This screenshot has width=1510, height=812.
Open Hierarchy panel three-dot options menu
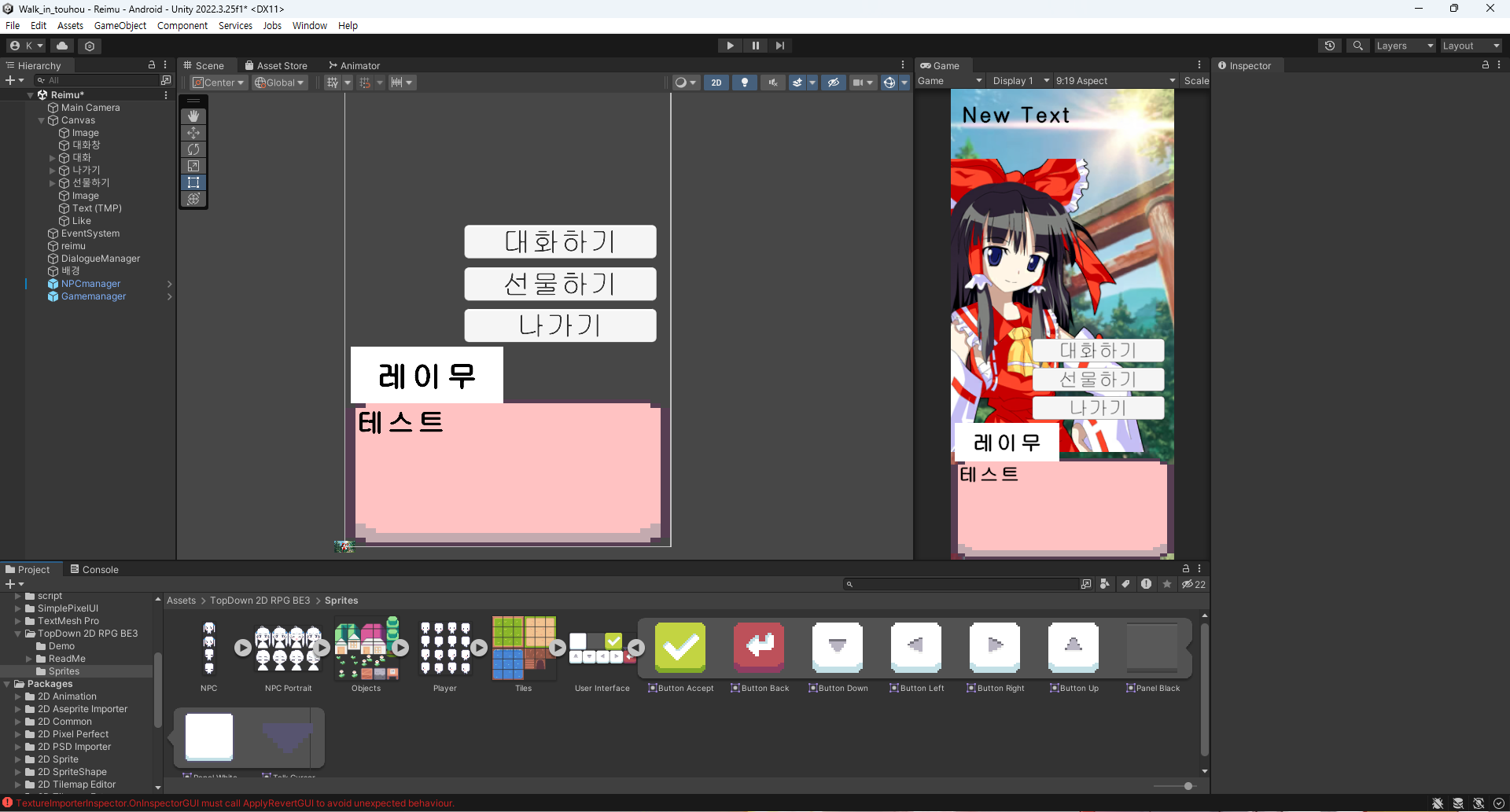coord(165,65)
